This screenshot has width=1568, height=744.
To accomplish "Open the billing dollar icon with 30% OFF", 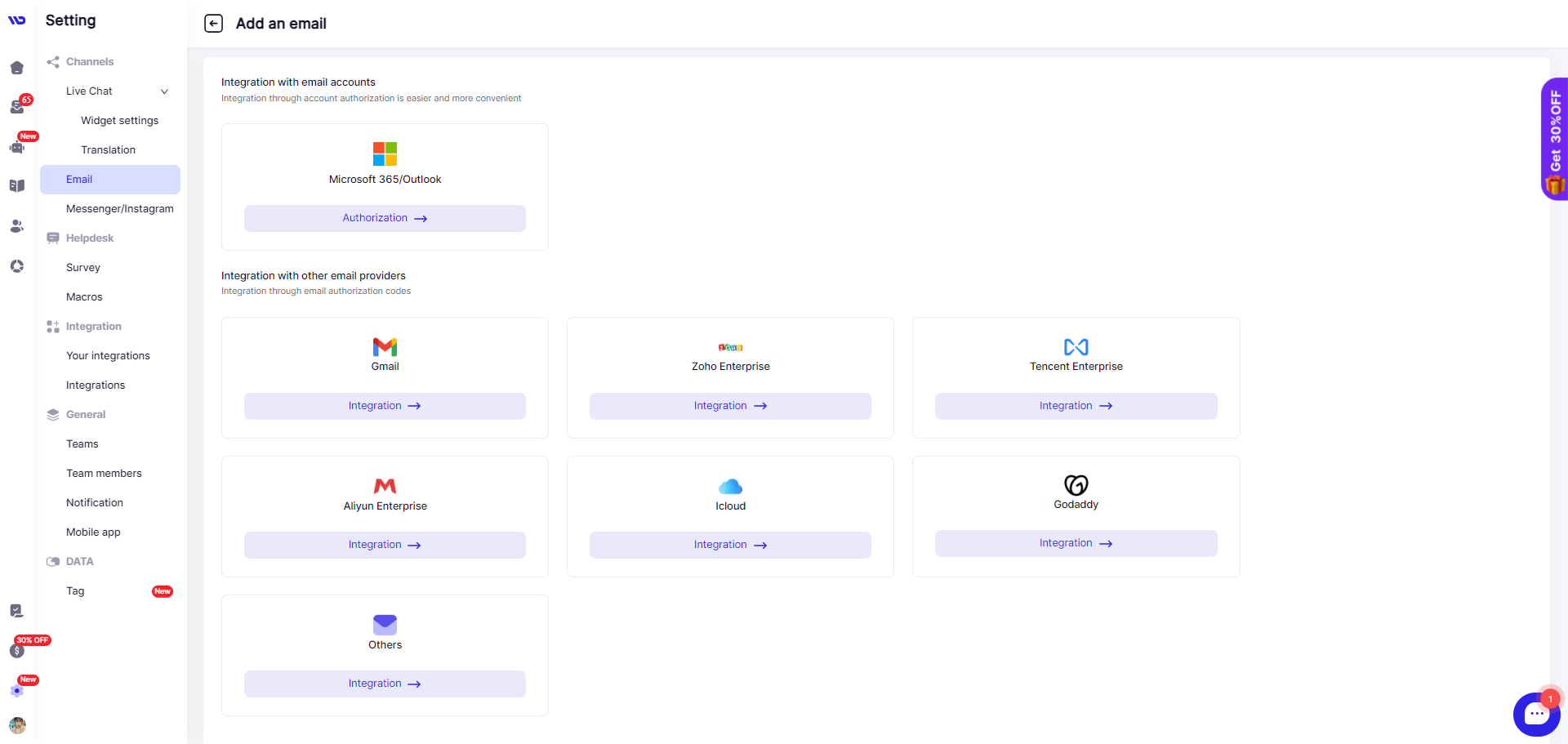I will pos(16,650).
